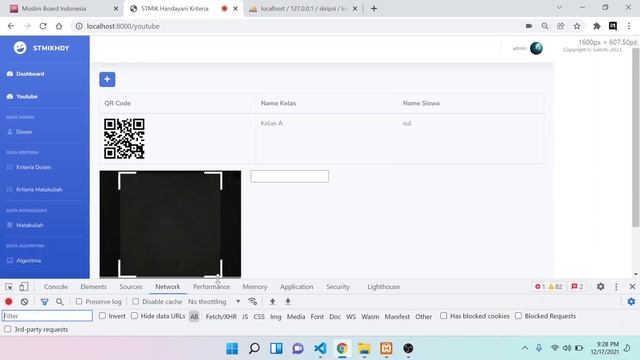Open DevTools settings gear icon
The height and width of the screenshot is (360, 640).
coord(600,287)
